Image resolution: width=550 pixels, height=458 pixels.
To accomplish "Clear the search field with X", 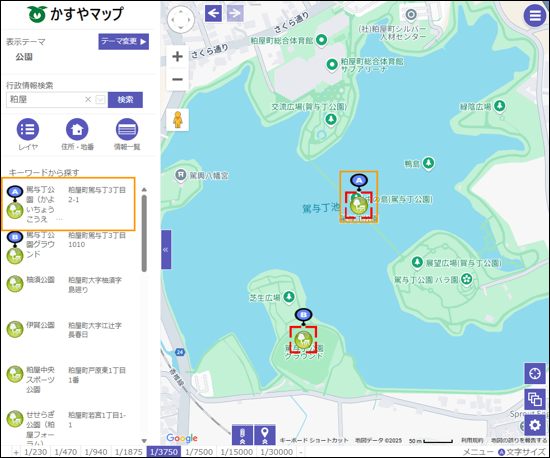I will click(x=88, y=100).
